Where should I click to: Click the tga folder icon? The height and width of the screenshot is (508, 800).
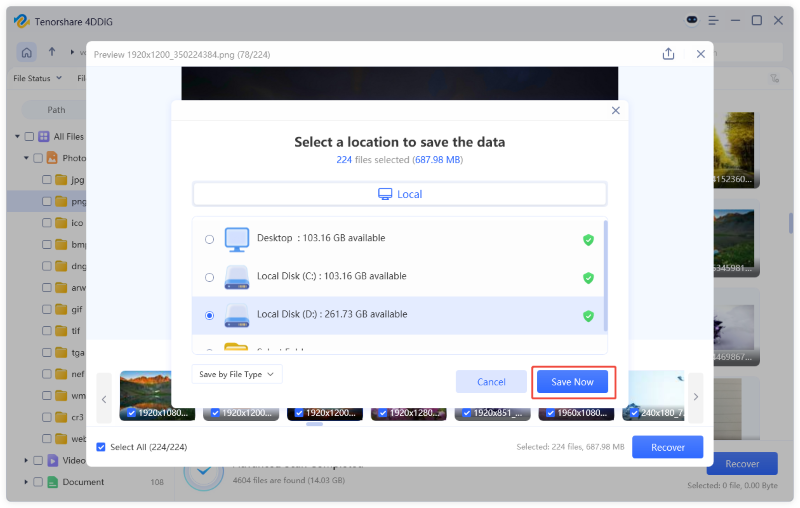[61, 352]
